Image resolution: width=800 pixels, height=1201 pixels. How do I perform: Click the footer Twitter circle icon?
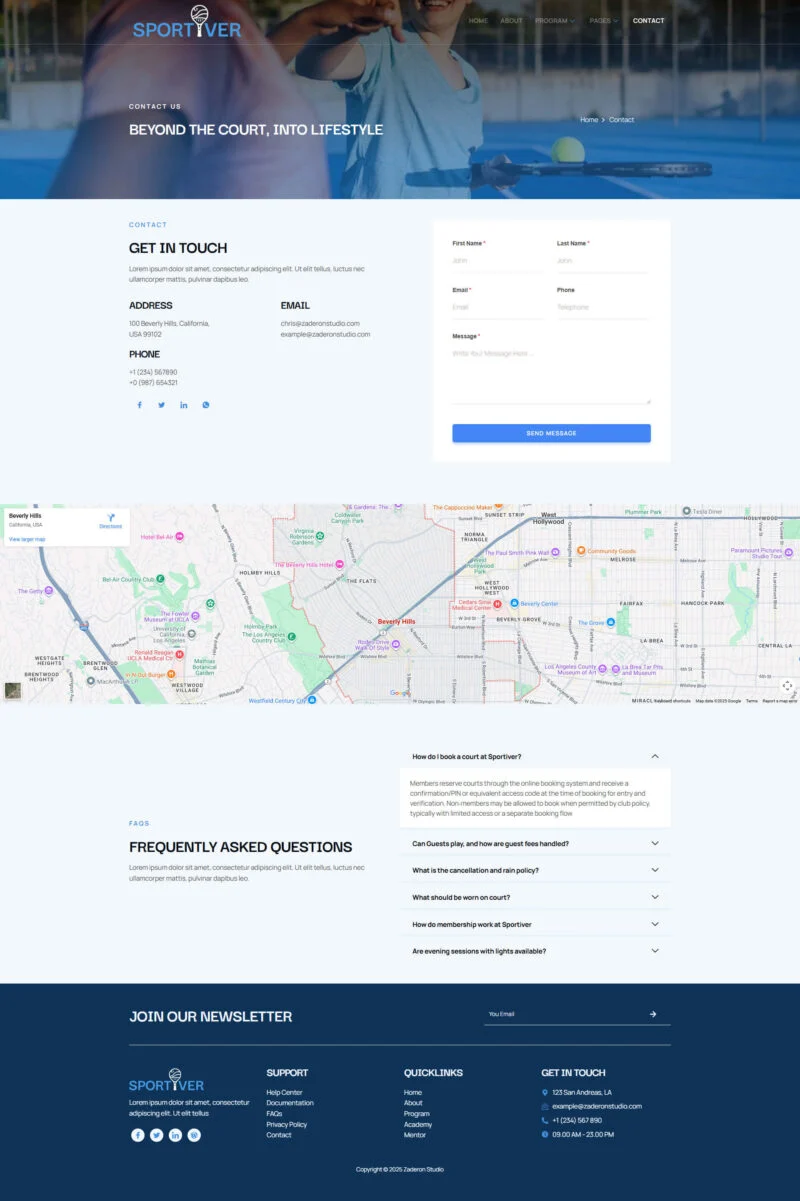click(x=157, y=1135)
